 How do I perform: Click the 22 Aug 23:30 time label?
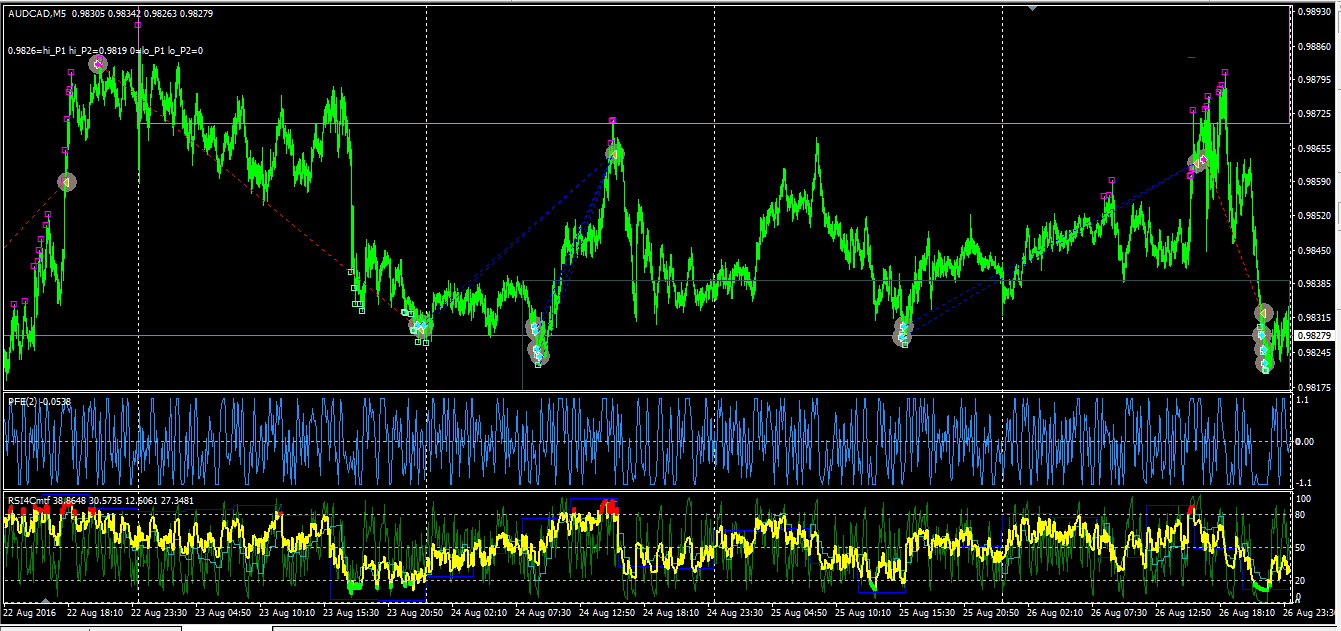(161, 612)
